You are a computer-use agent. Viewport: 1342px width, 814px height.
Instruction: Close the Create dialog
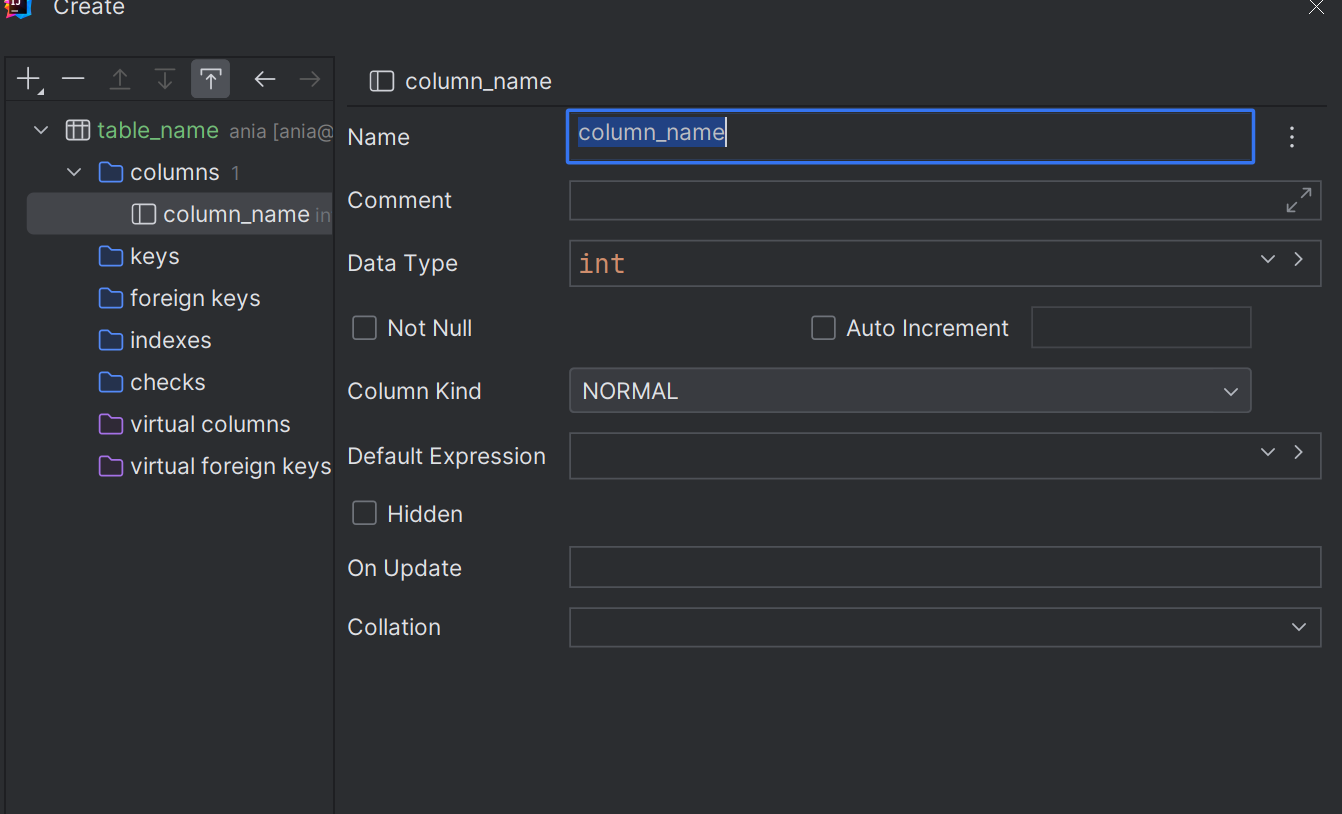[x=1317, y=6]
